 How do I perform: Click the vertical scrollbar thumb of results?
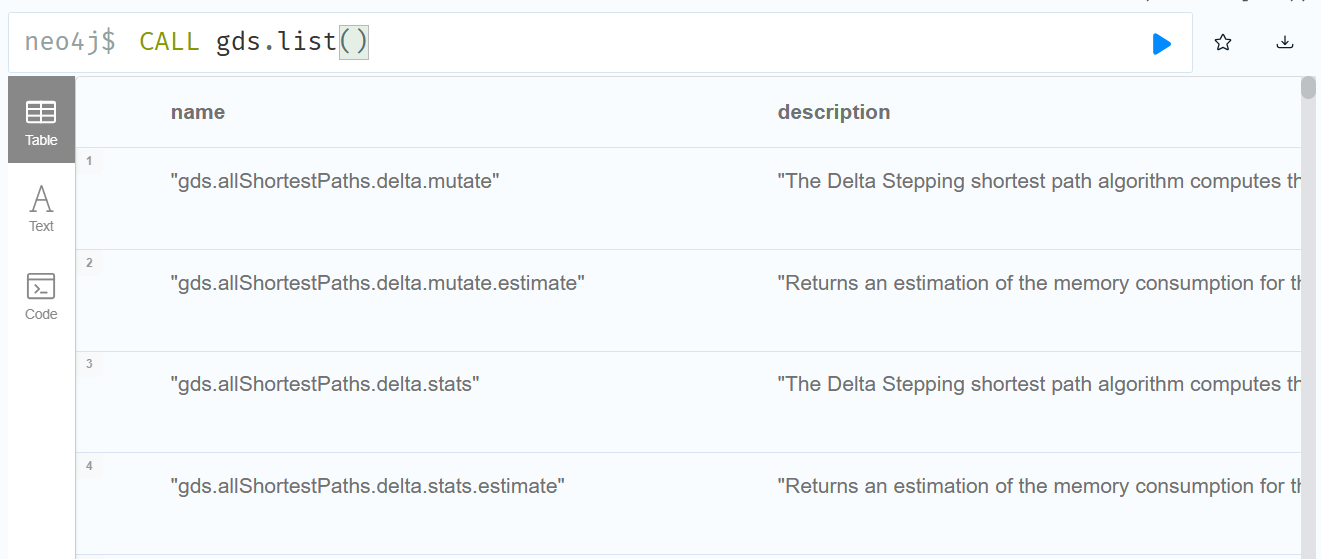click(x=1308, y=88)
